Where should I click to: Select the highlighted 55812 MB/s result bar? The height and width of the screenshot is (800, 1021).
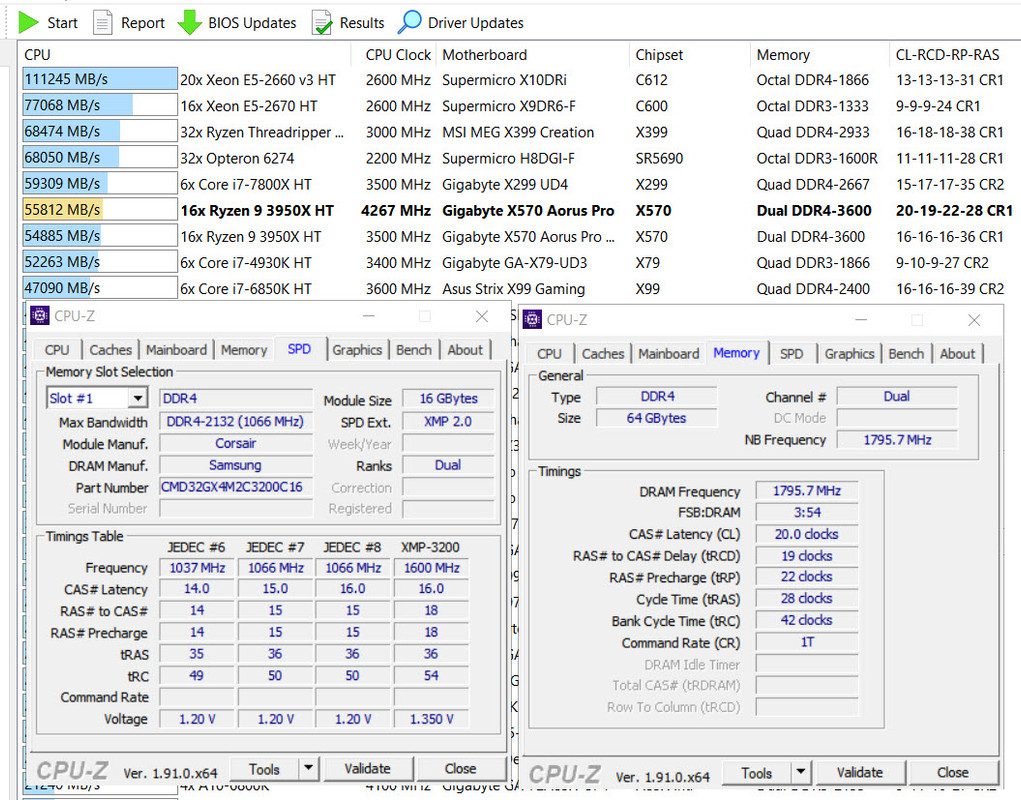[x=100, y=210]
